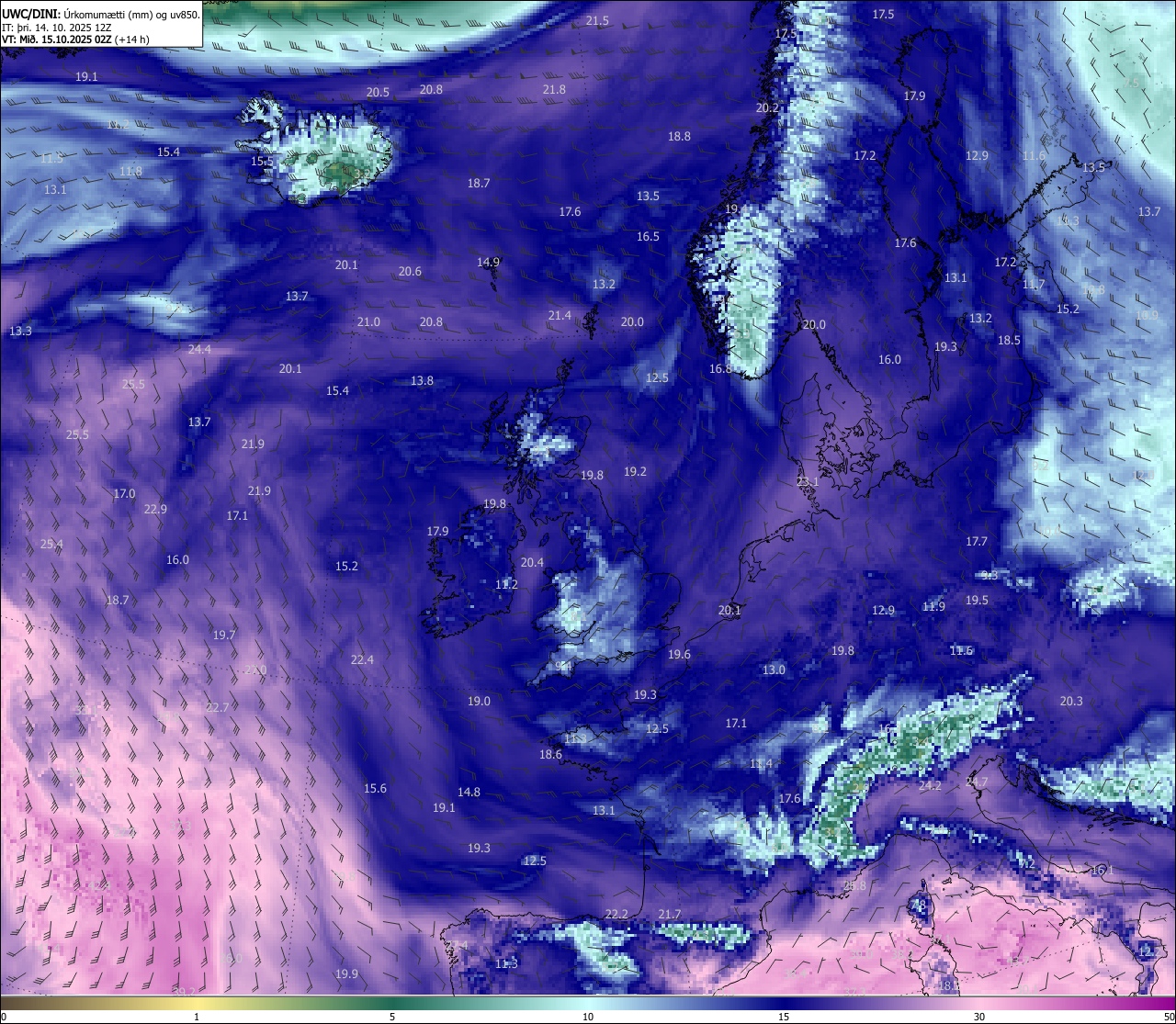1176x1024 pixels.
Task: Click the 19.5 map value
Action: (977, 600)
